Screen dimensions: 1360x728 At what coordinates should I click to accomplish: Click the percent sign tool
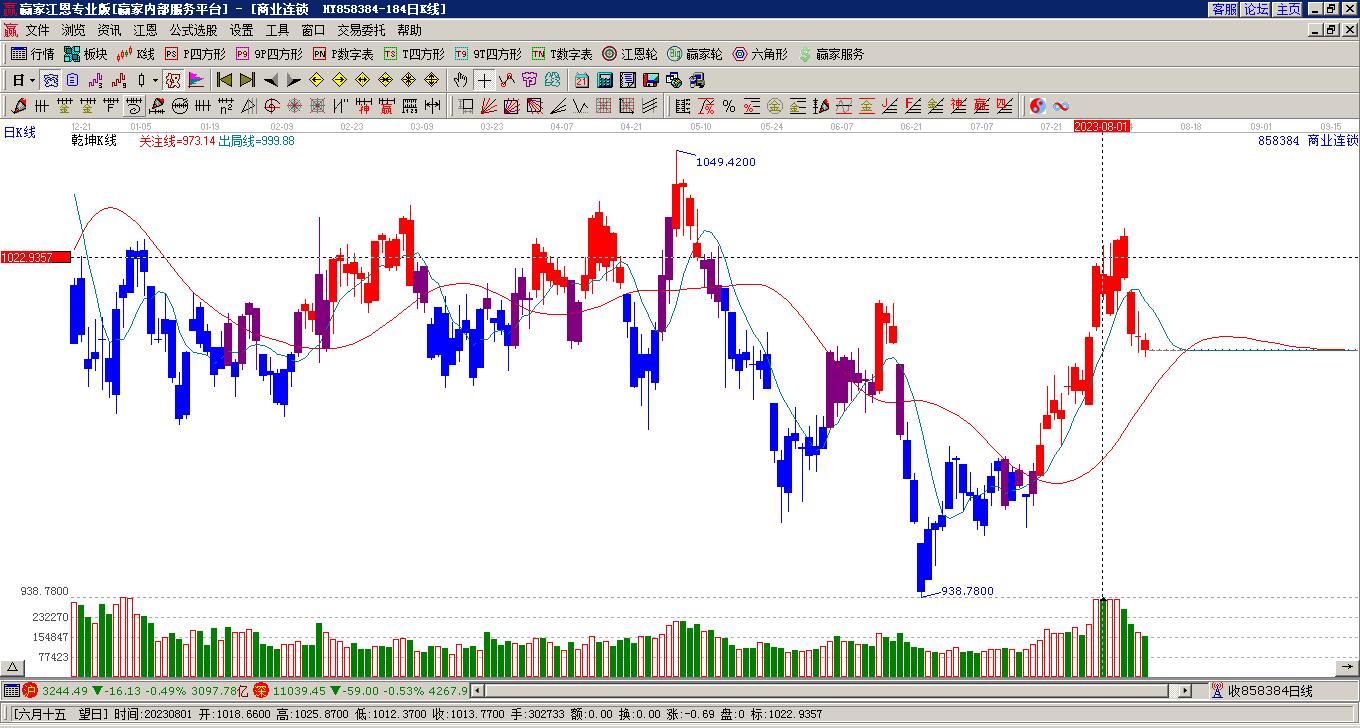pos(729,106)
